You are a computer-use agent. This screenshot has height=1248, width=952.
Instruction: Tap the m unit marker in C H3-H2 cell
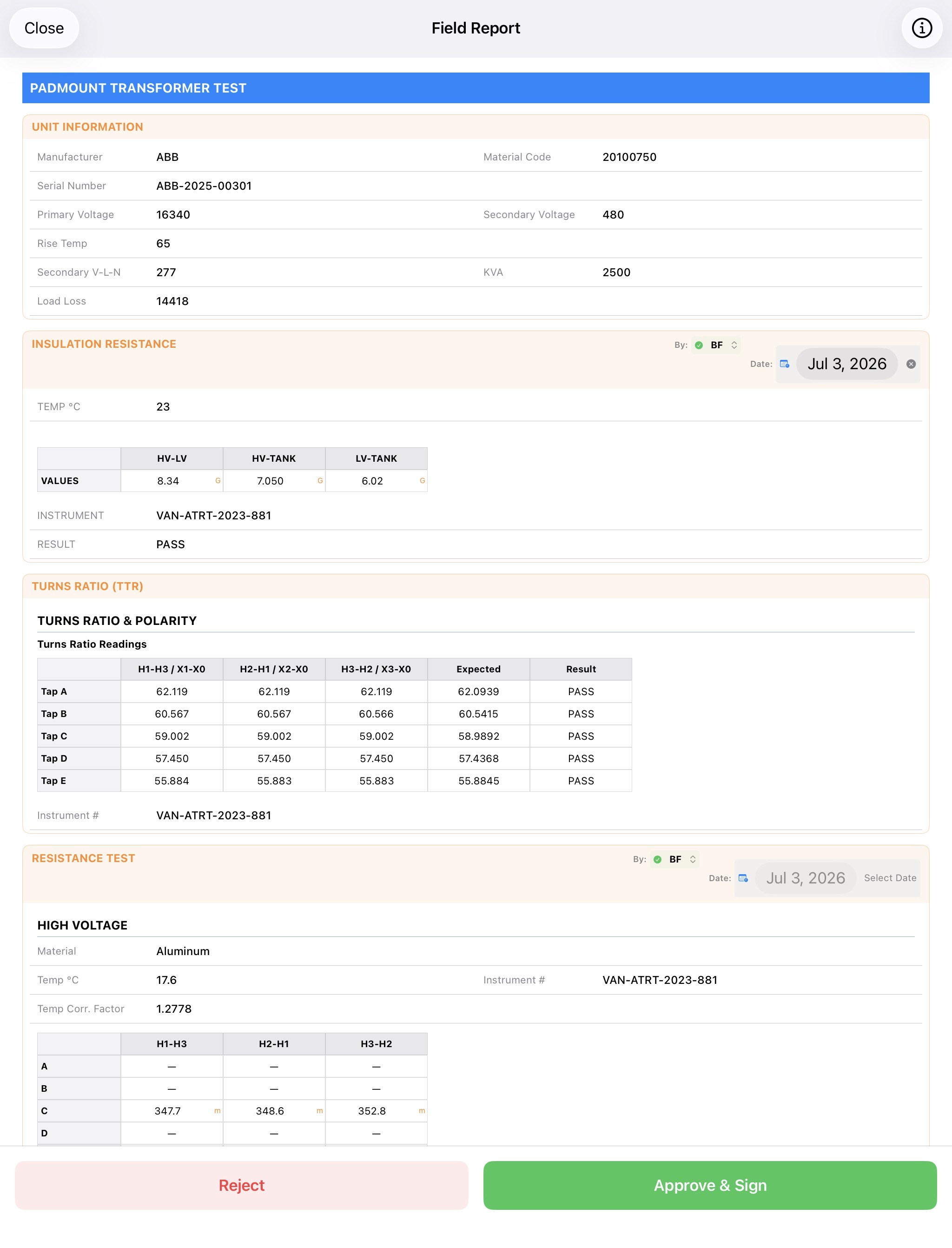pos(422,1111)
